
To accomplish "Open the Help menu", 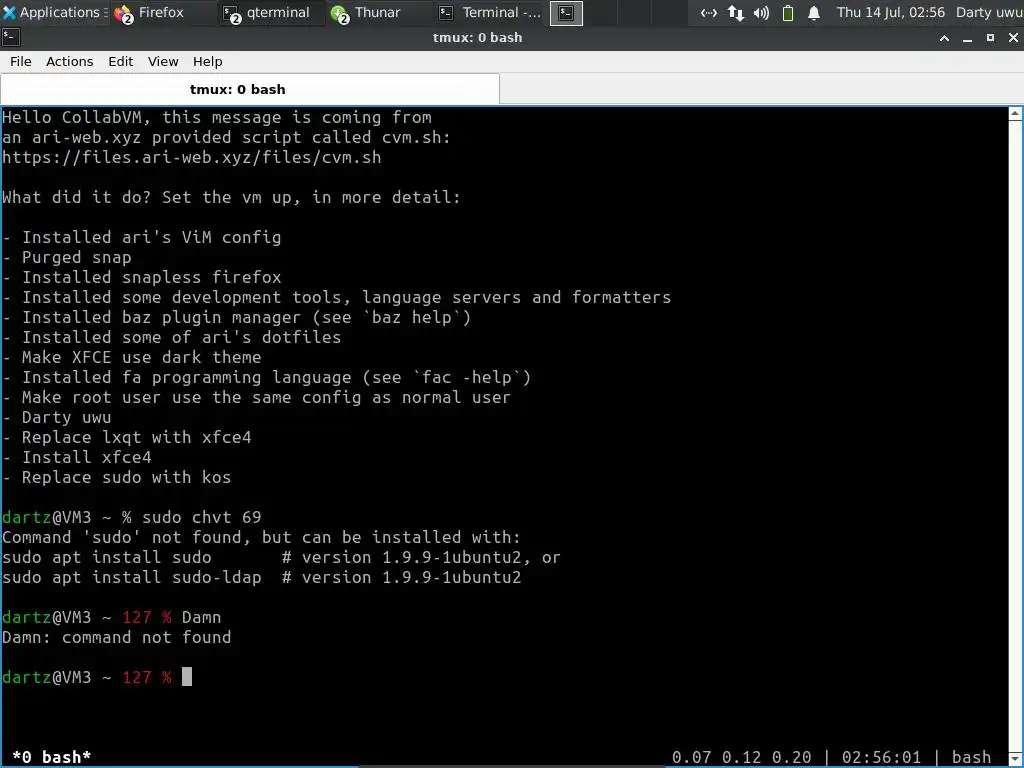I will 207,61.
